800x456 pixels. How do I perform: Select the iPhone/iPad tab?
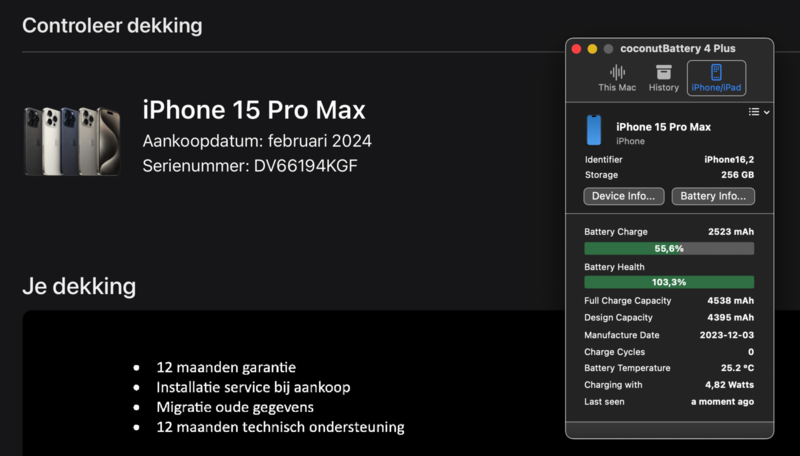716,79
